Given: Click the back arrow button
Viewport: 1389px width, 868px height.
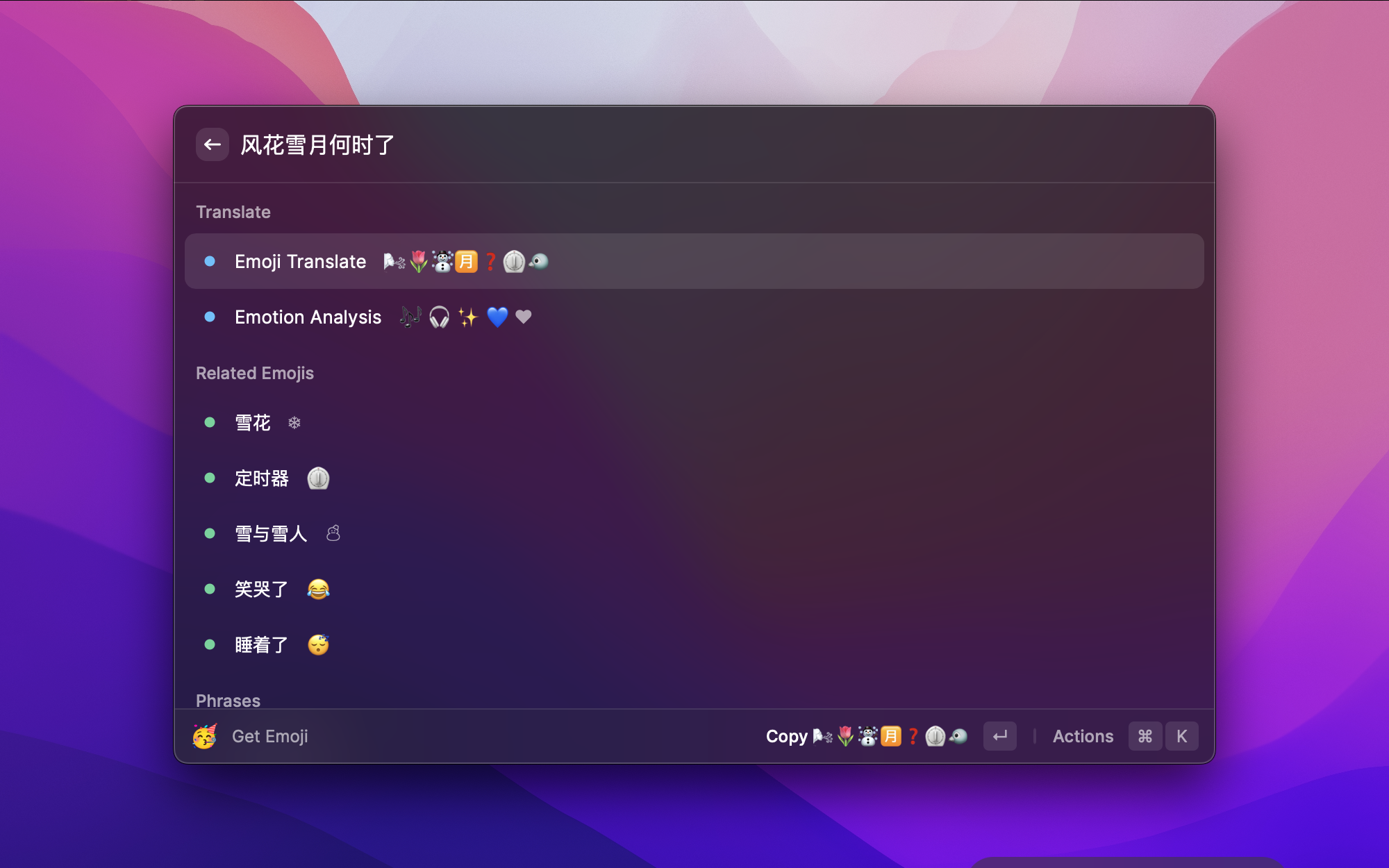Looking at the screenshot, I should click(x=213, y=144).
